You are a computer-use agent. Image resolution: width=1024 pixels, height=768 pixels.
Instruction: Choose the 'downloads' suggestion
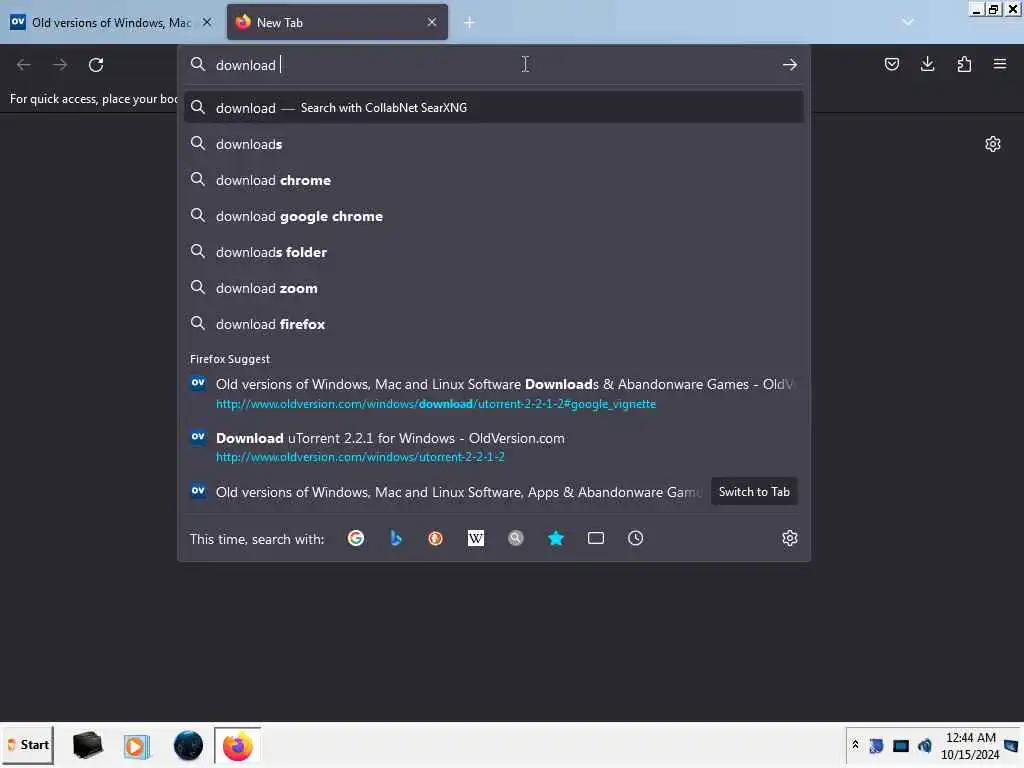click(x=494, y=144)
